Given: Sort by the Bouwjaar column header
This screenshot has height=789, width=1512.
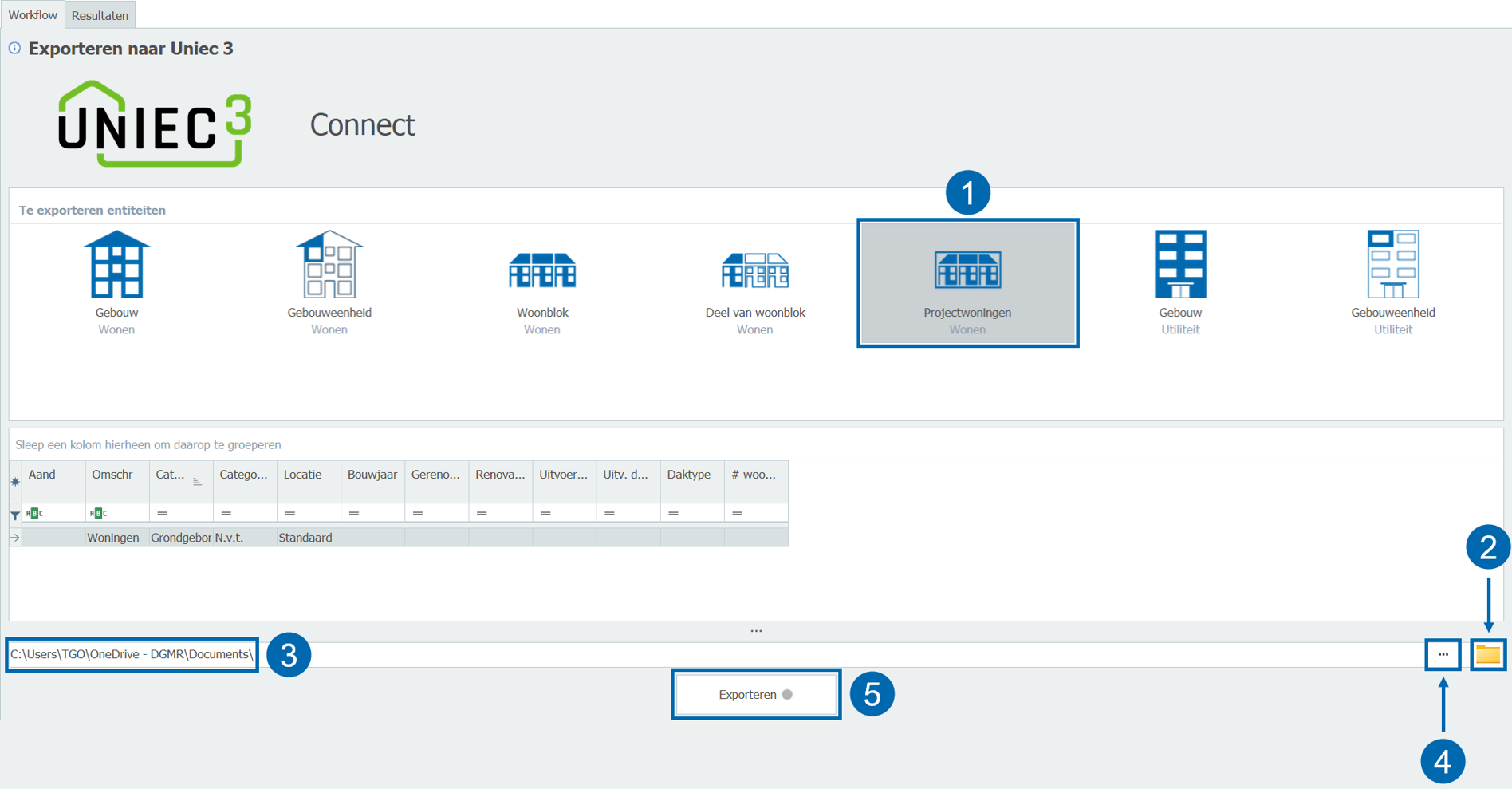Looking at the screenshot, I should point(372,475).
